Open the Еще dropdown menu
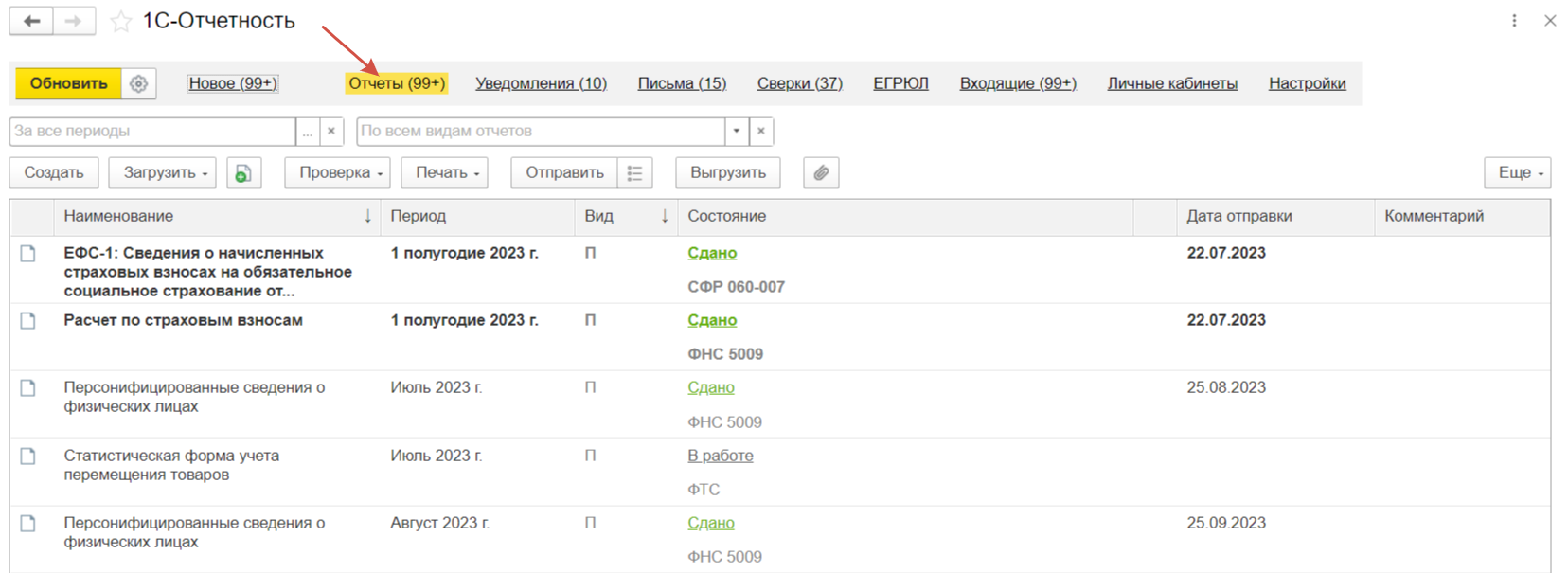 click(x=1518, y=172)
